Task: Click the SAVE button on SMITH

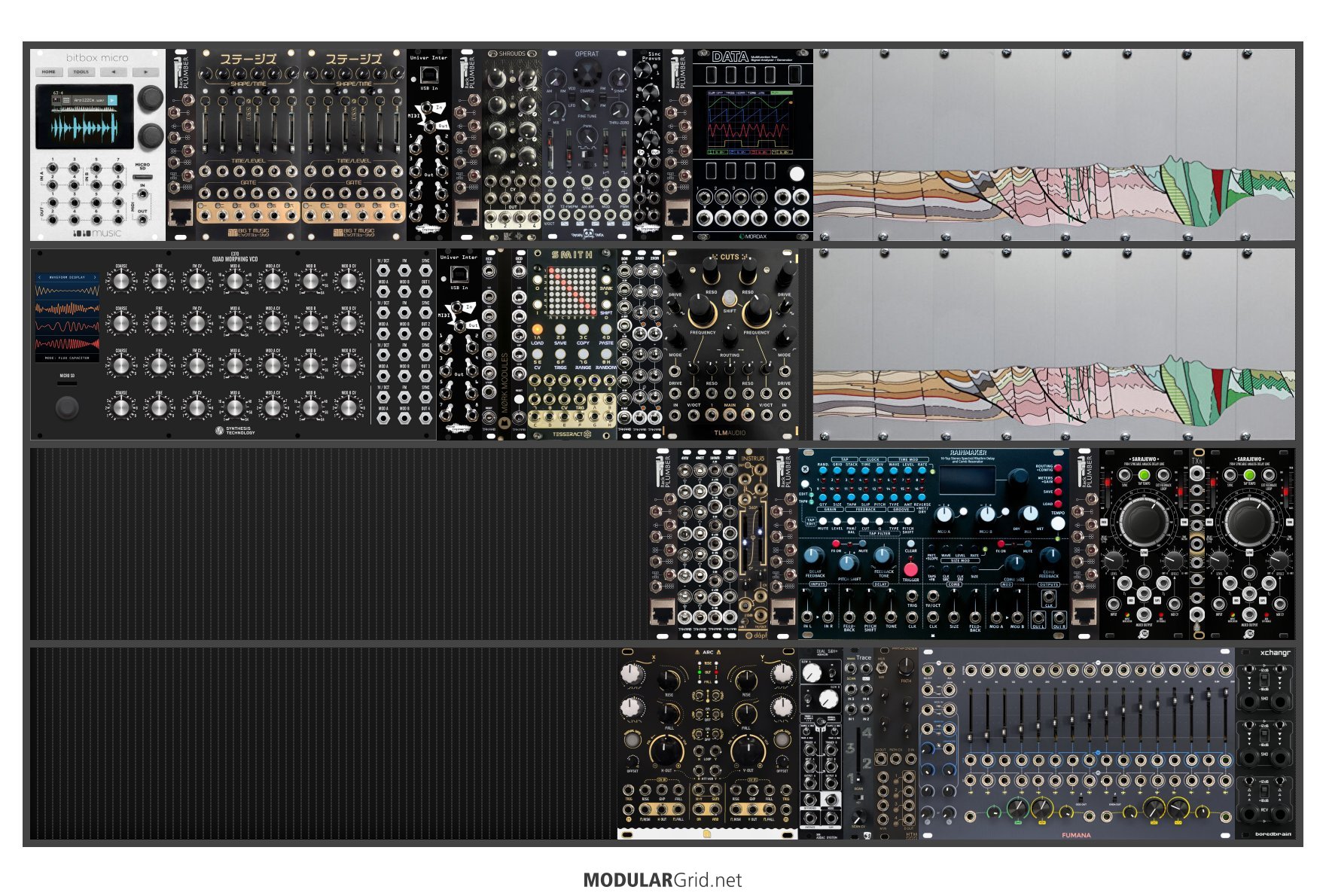Action: click(560, 330)
